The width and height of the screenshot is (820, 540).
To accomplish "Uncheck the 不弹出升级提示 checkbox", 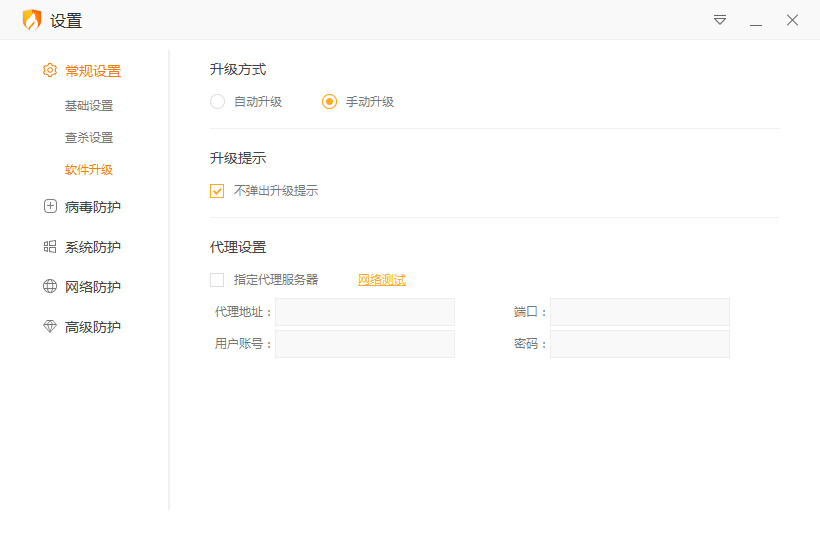I will (217, 191).
